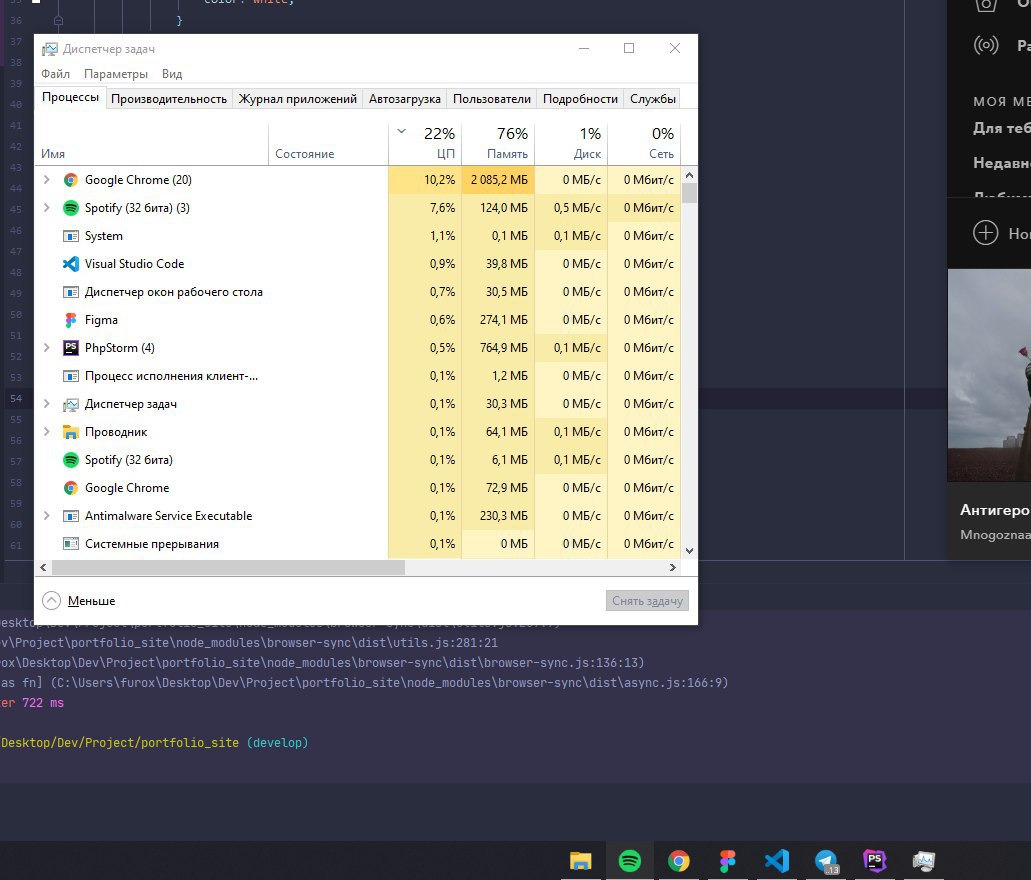
Task: Click the plus icon for new playlist in Spotify
Action: pos(986,233)
